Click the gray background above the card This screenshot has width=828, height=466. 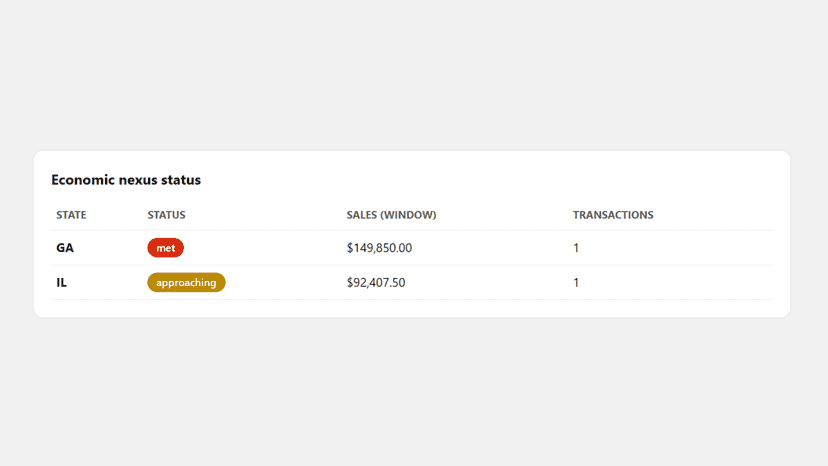point(412,74)
